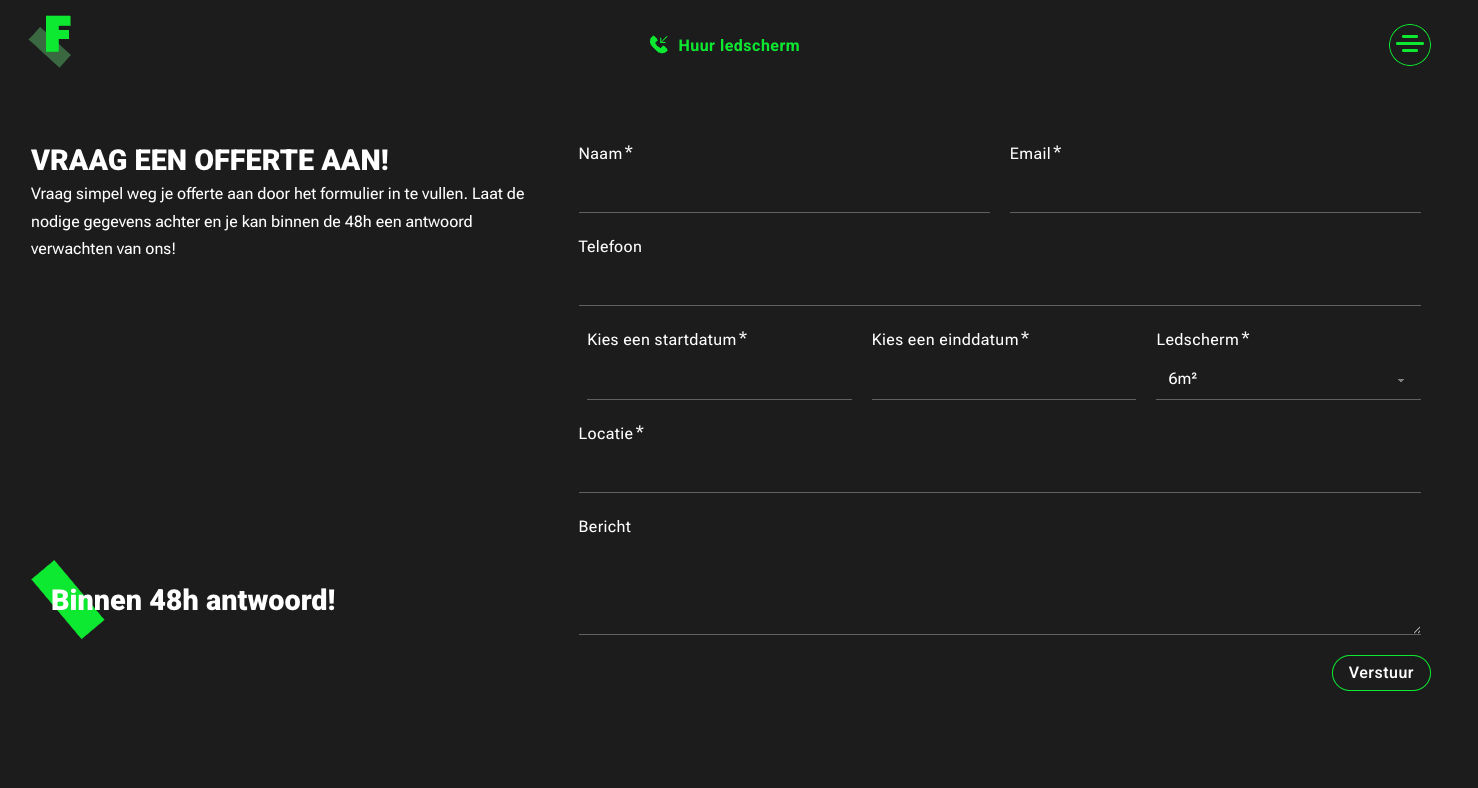The height and width of the screenshot is (788, 1478).
Task: Click the 'Kies een einddatum' label
Action: [945, 340]
